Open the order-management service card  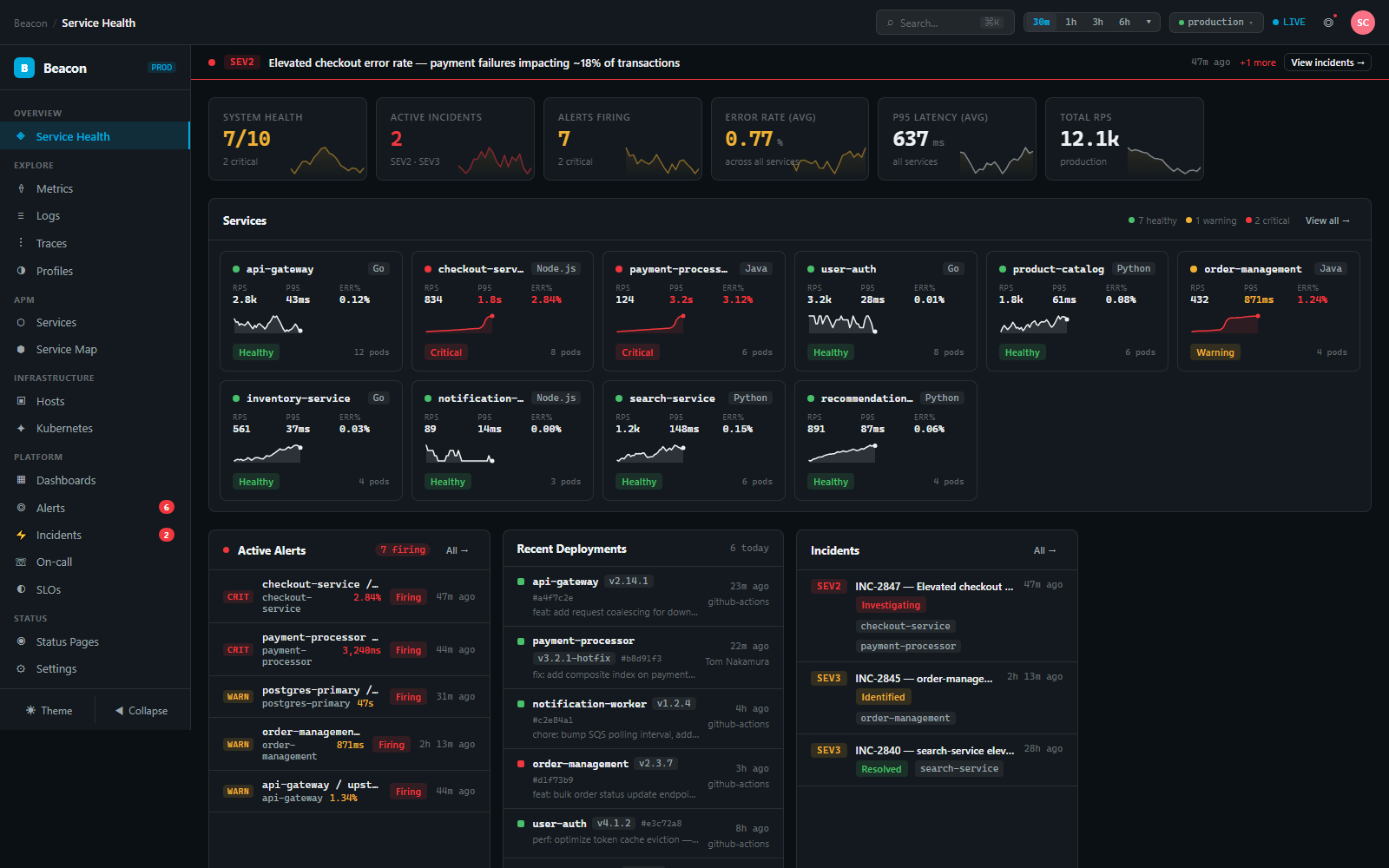[x=1268, y=311]
